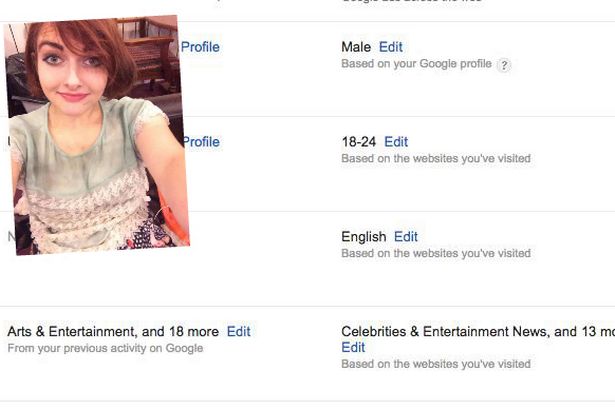This screenshot has width=615, height=409.
Task: Click 'Arts & Entertainment, and 18 more' text
Action: pyautogui.click(x=113, y=332)
